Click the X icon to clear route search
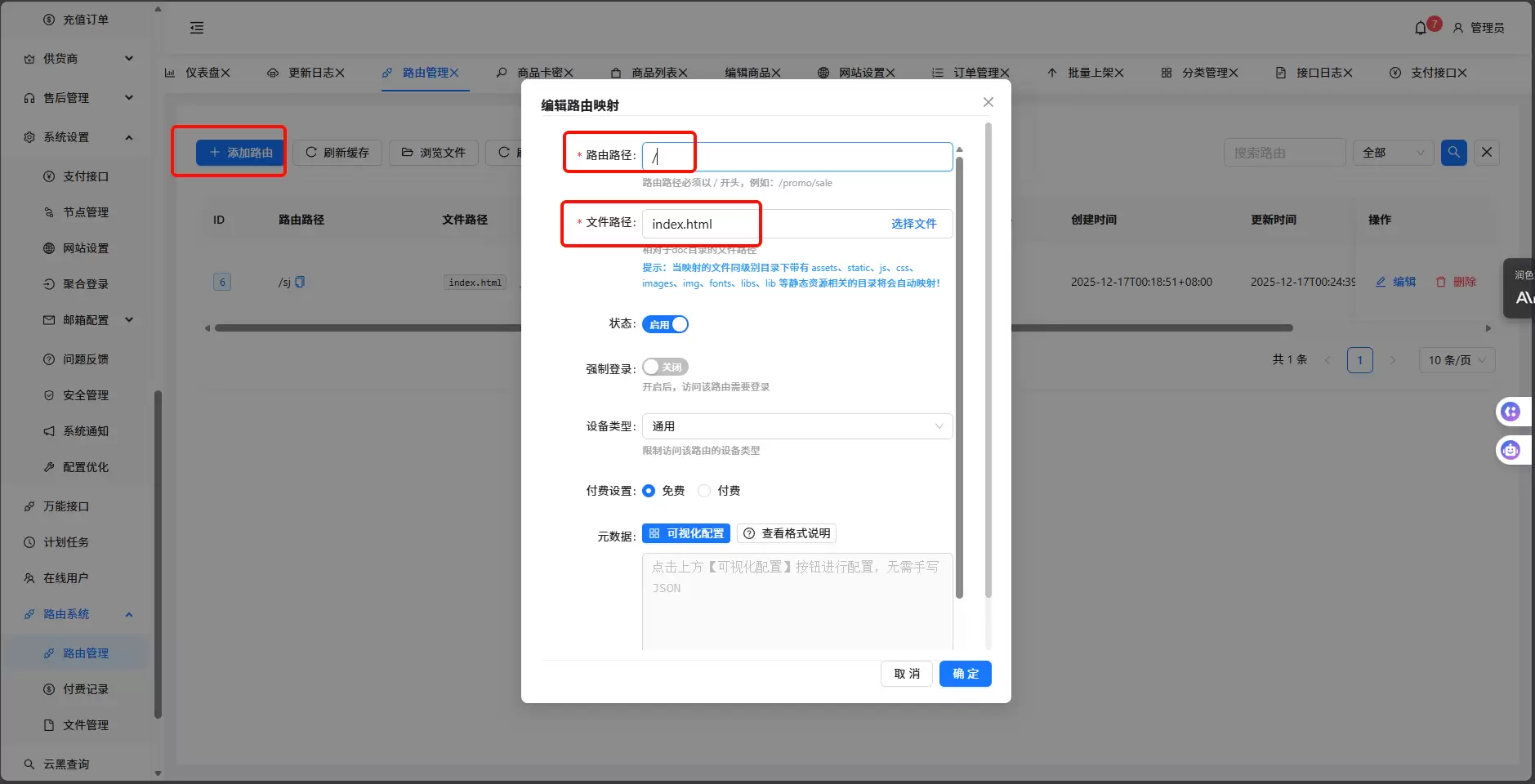The image size is (1535, 784). 1487,152
